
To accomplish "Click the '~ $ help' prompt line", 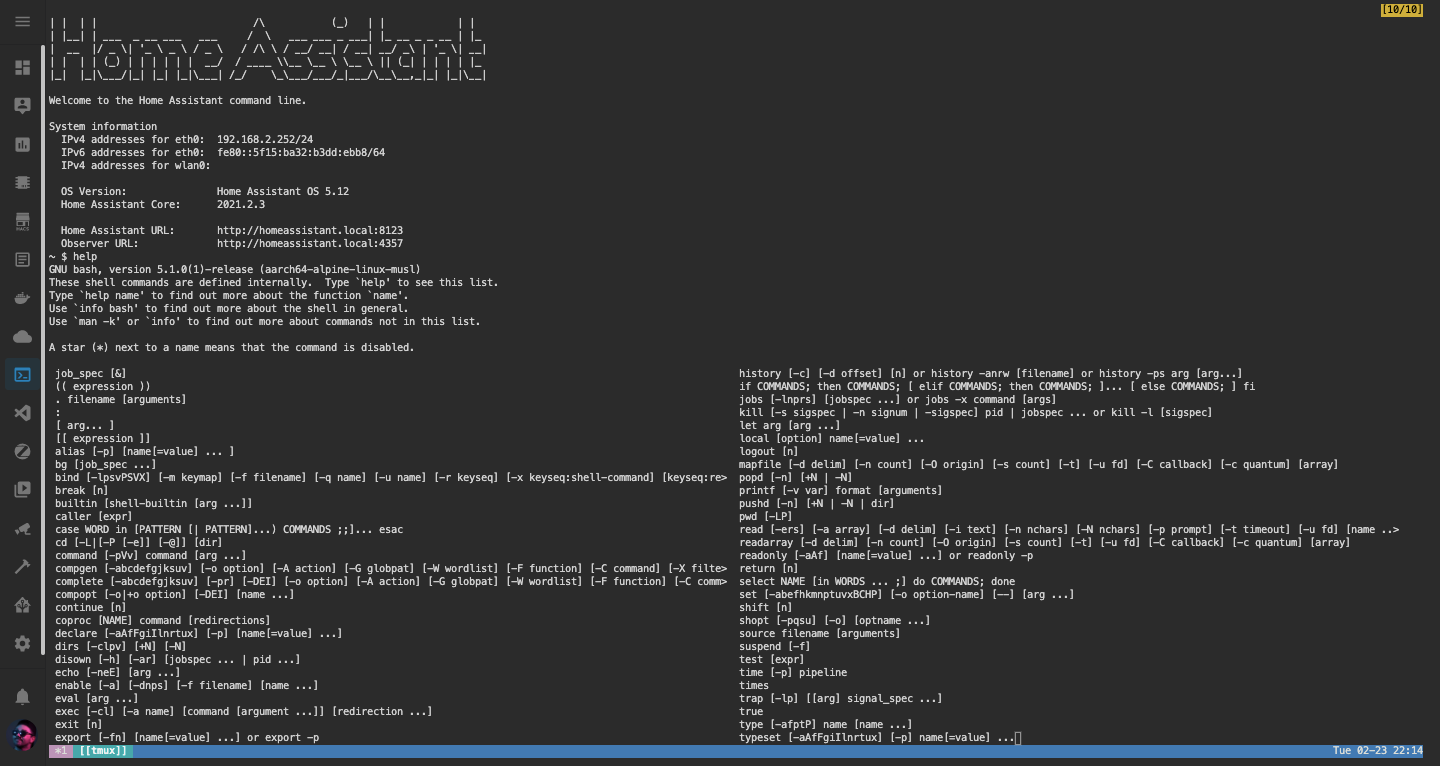I will [x=73, y=257].
